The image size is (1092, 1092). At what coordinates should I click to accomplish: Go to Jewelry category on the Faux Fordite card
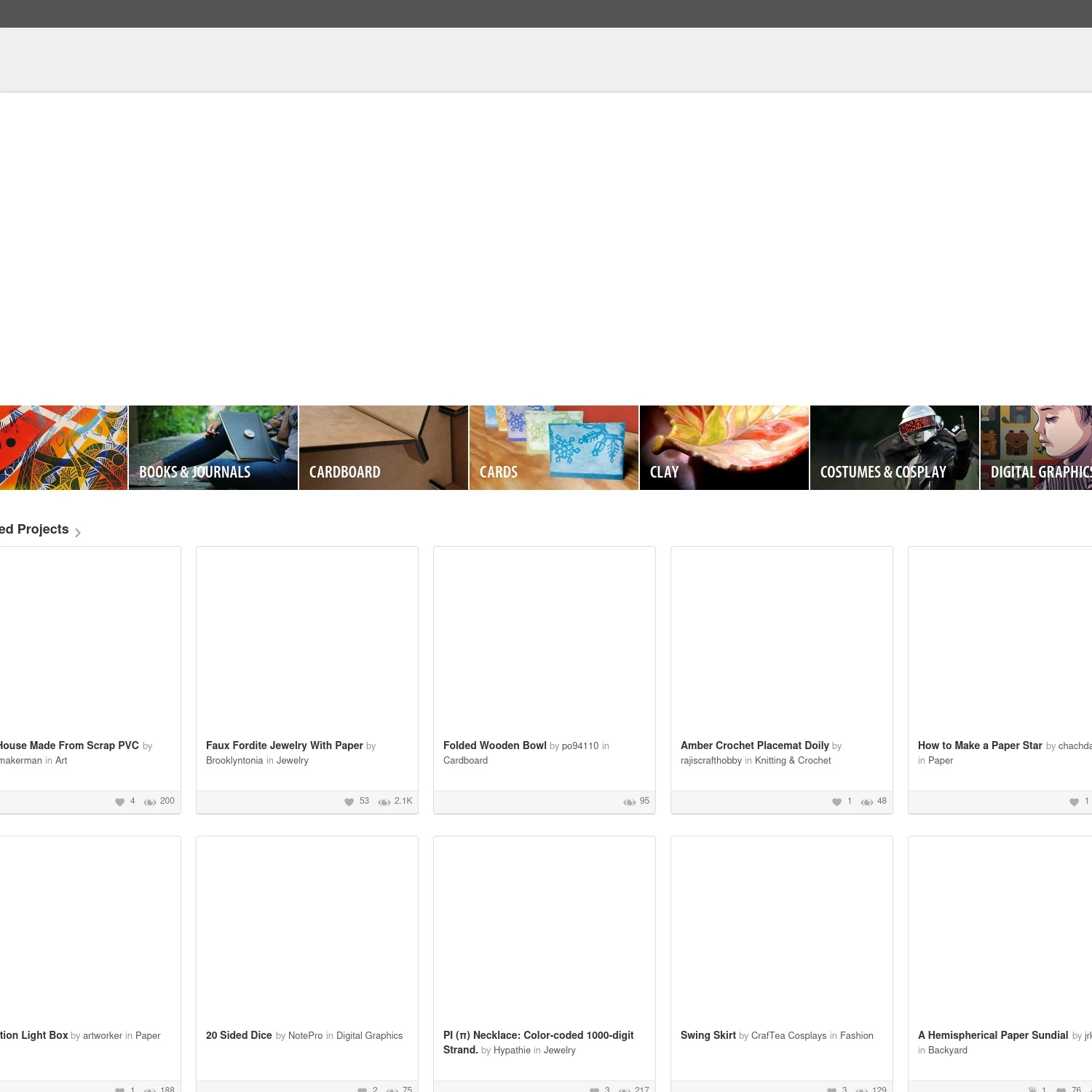(293, 761)
